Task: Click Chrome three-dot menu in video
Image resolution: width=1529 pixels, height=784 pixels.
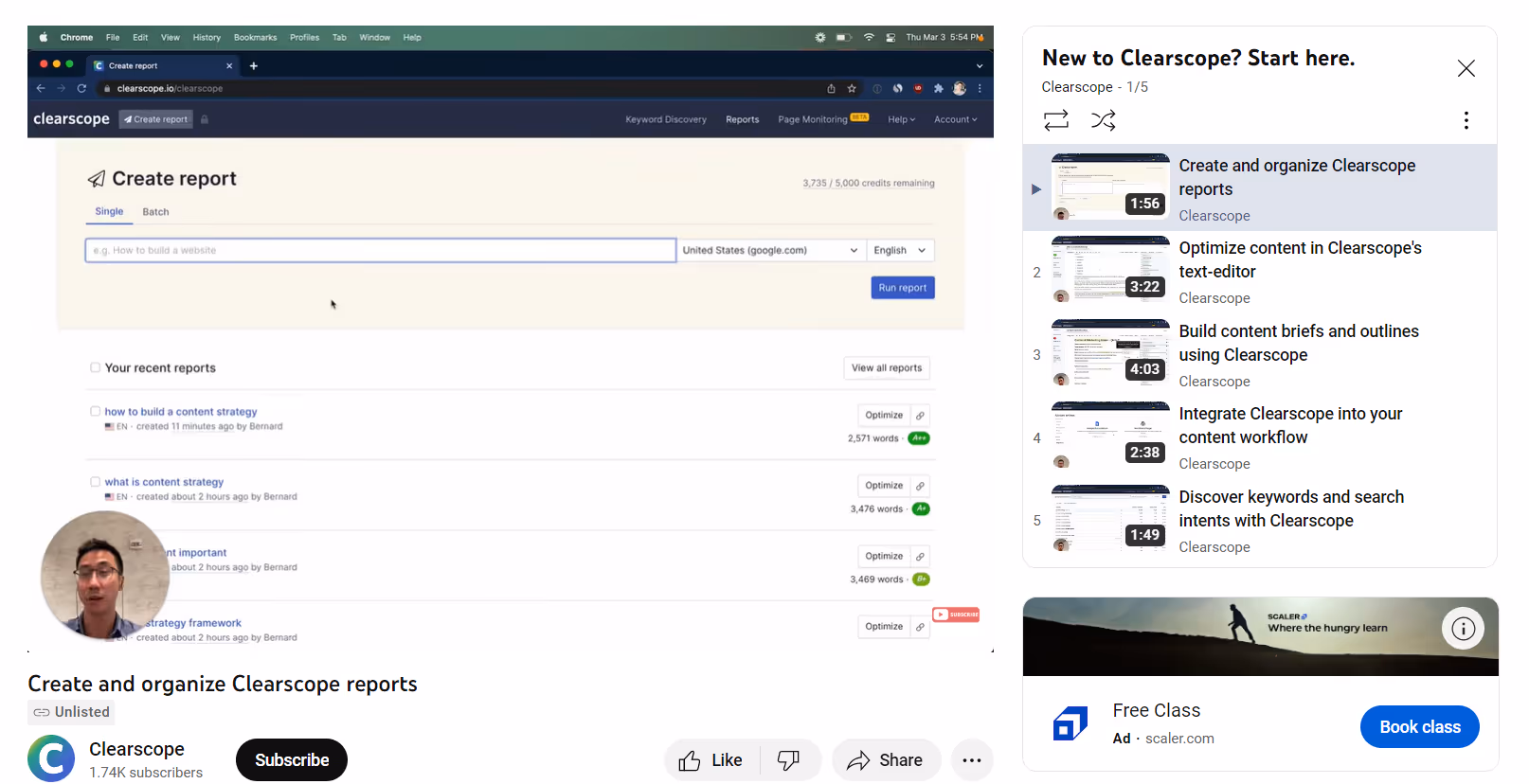Action: pos(980,88)
